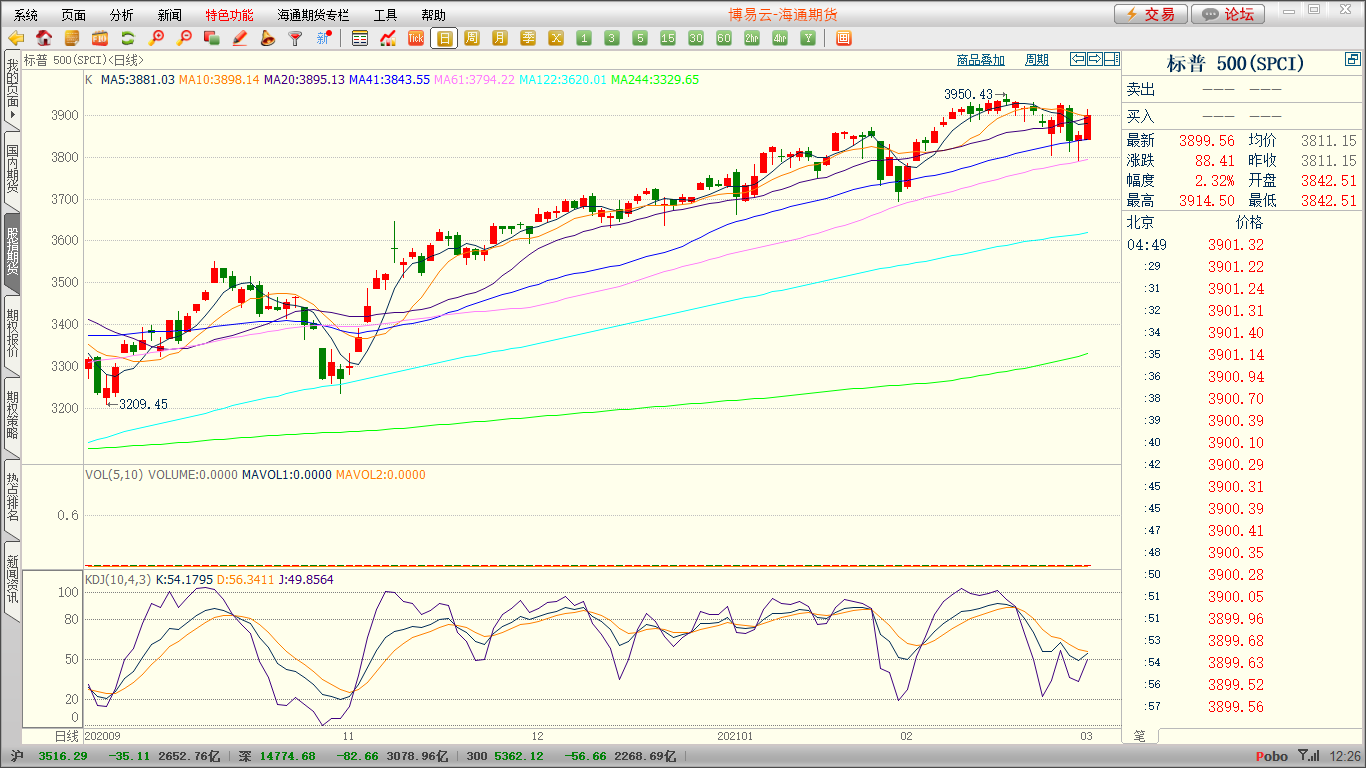The width and height of the screenshot is (1366, 768).
Task: Click the 商品叠加 link
Action: click(x=980, y=60)
